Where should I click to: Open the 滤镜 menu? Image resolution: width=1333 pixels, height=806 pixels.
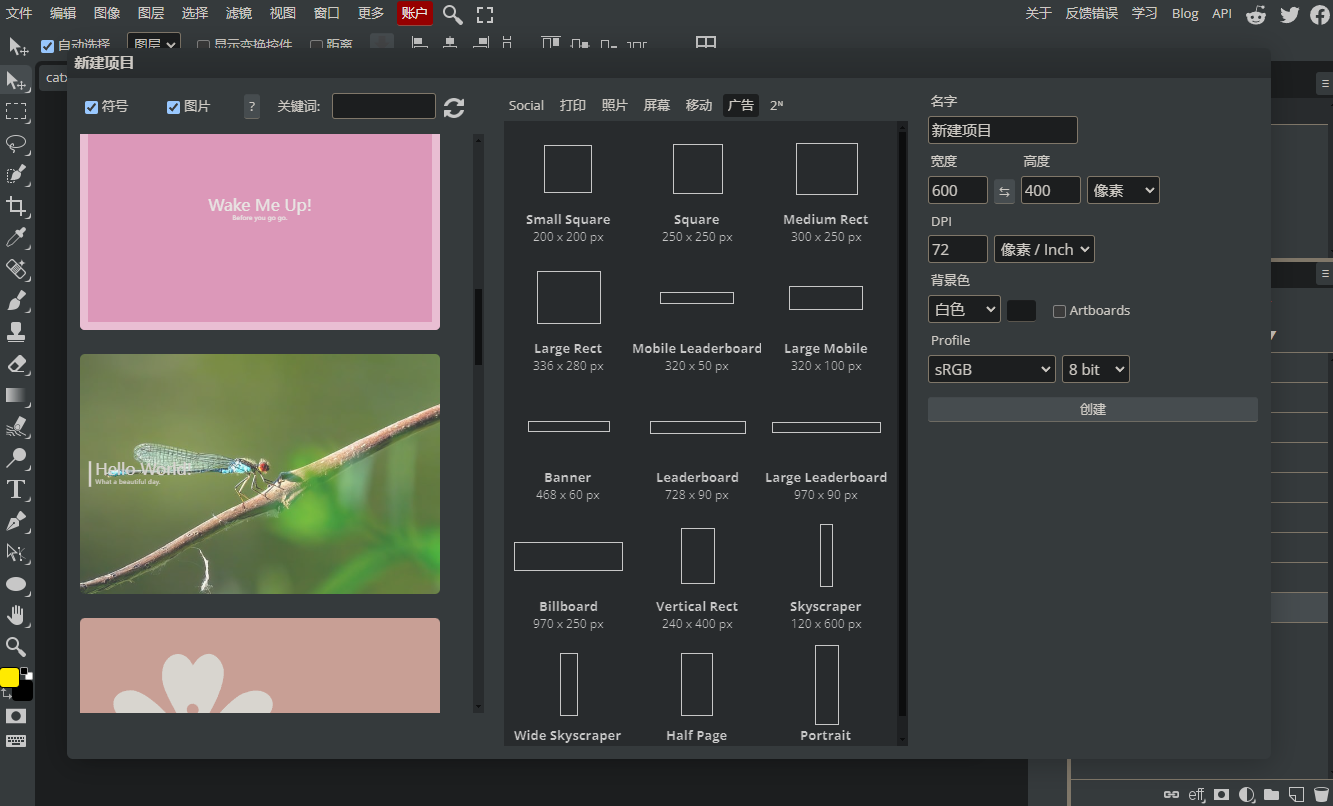click(239, 13)
